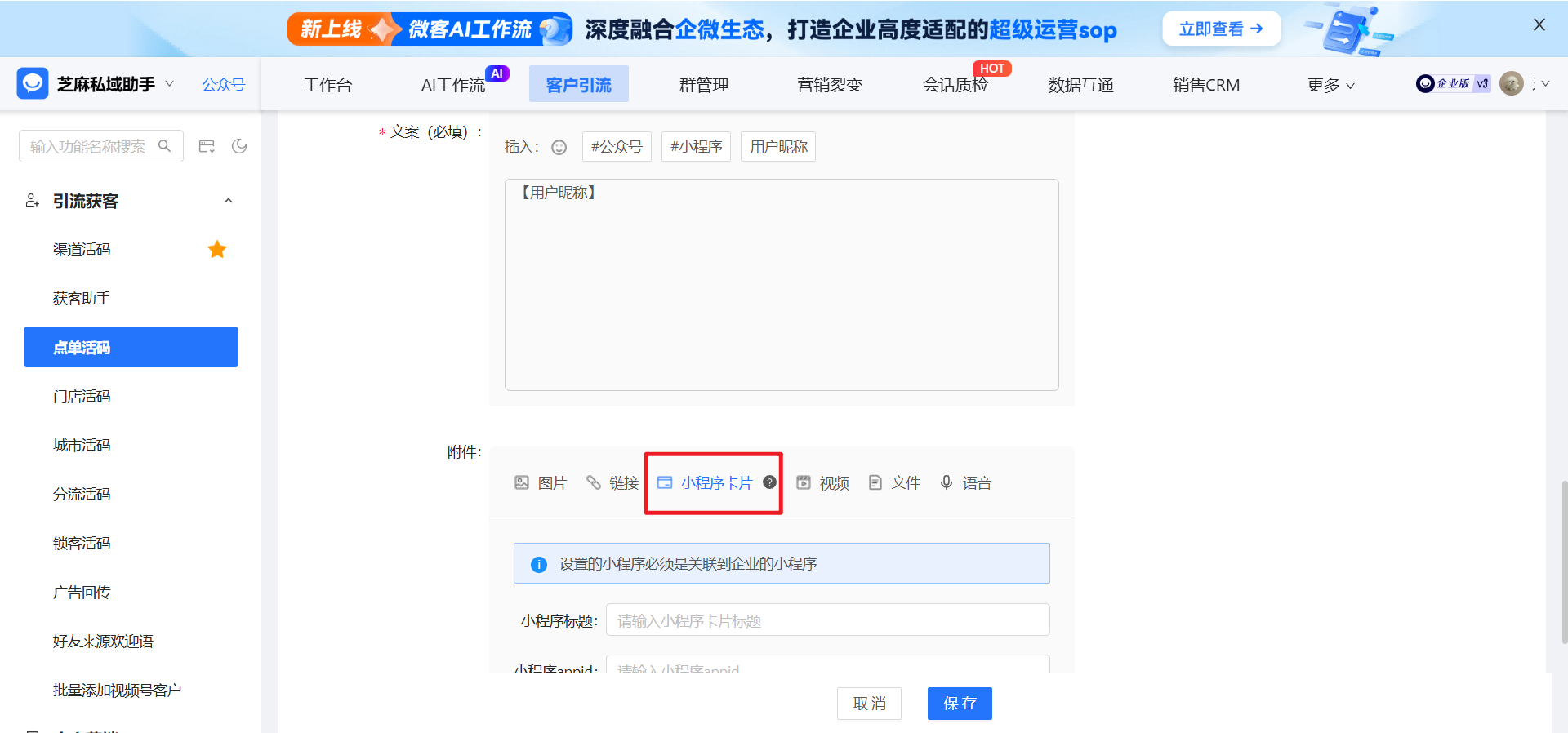Click the page vertical scrollbar
This screenshot has height=733, width=1568.
(x=1564, y=563)
